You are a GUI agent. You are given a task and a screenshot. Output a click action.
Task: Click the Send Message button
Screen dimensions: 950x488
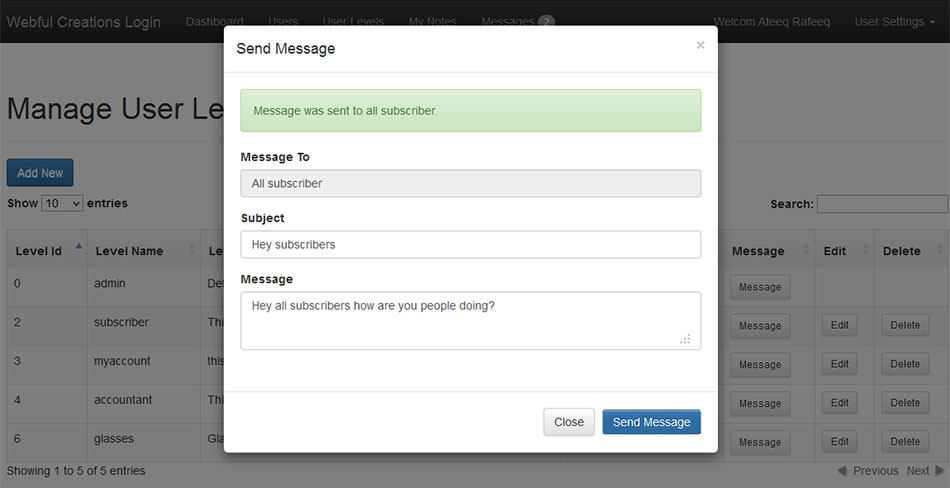[x=651, y=422]
